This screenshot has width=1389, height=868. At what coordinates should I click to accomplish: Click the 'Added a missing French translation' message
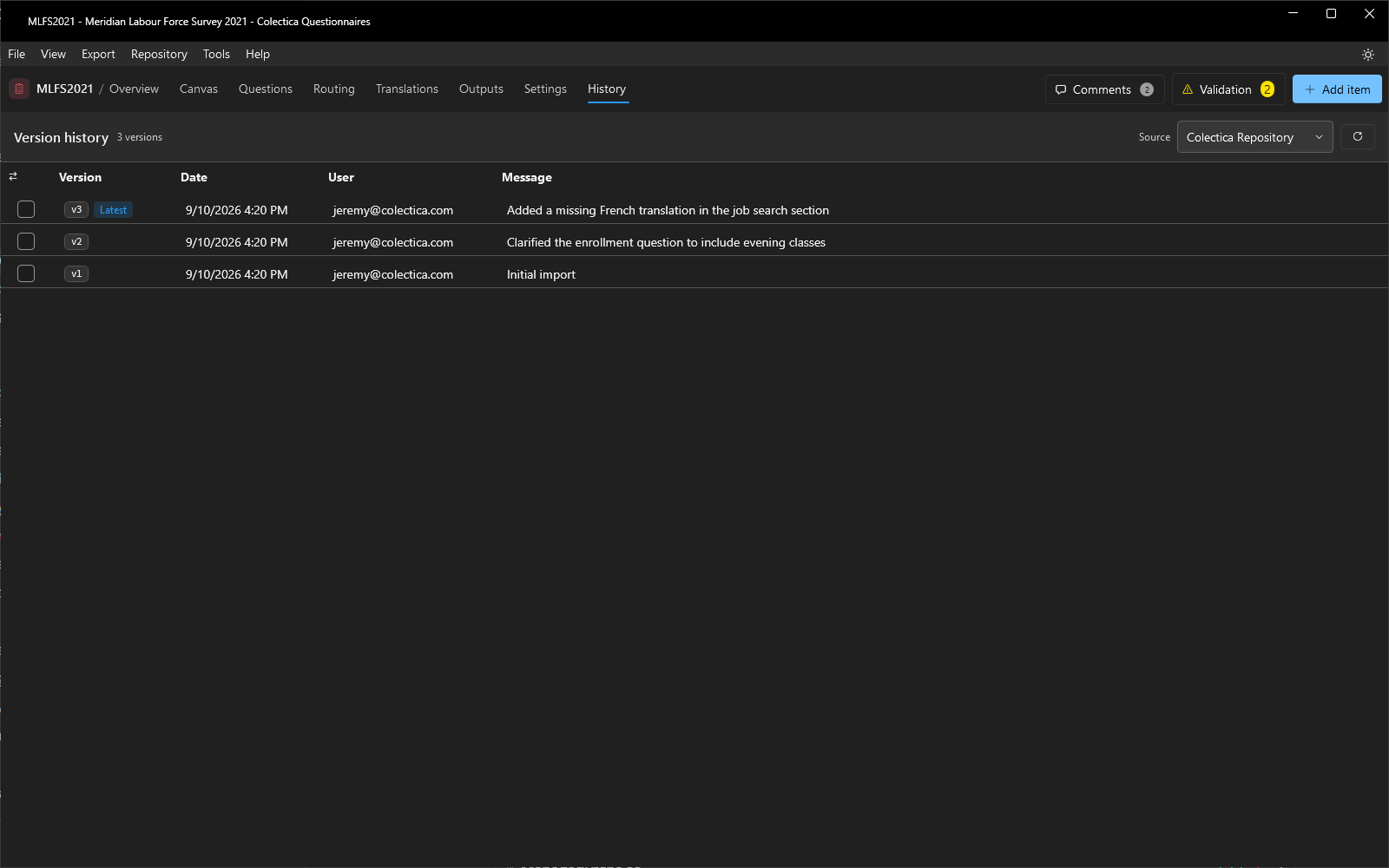[668, 210]
